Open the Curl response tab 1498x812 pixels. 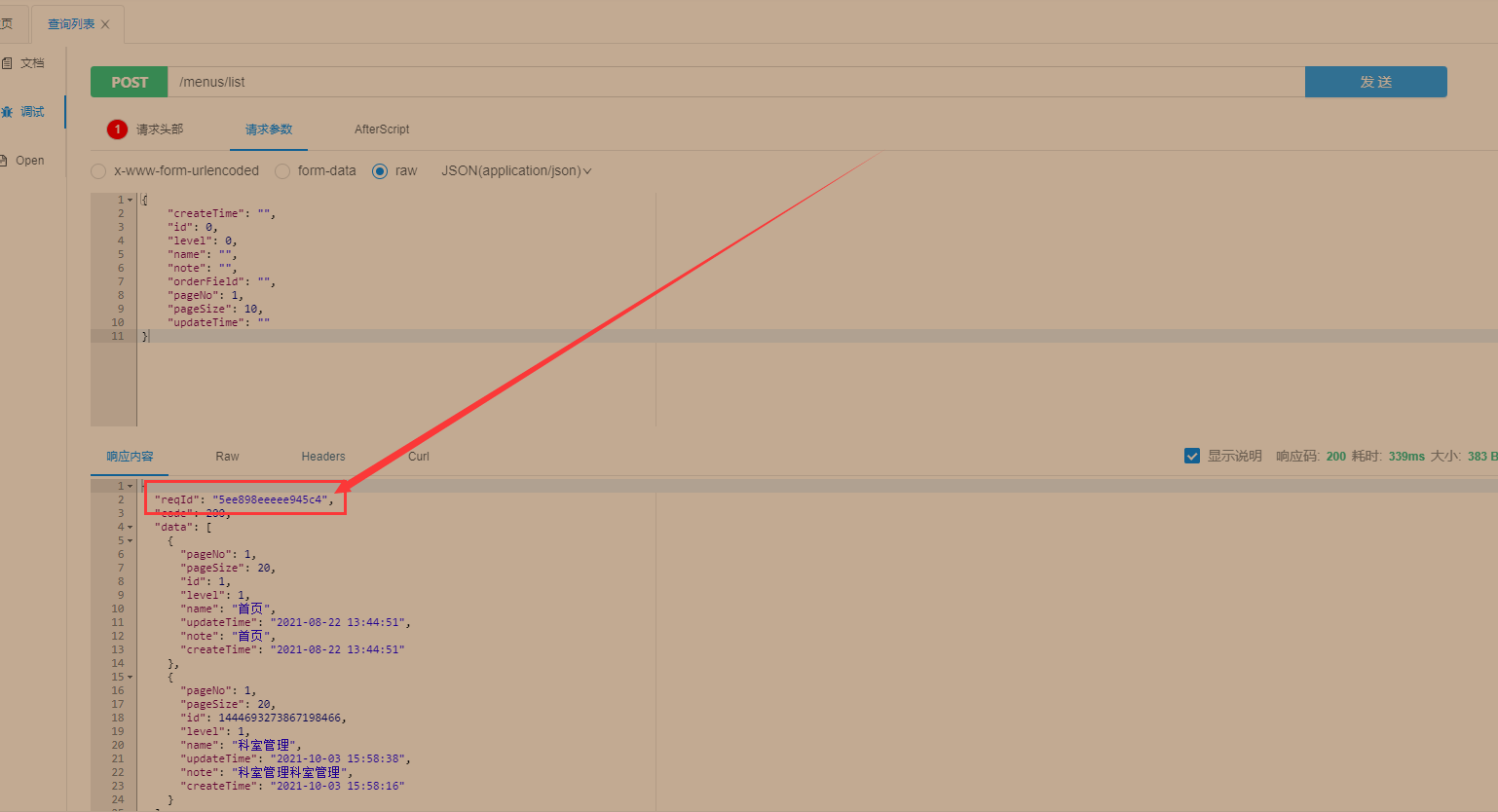419,457
